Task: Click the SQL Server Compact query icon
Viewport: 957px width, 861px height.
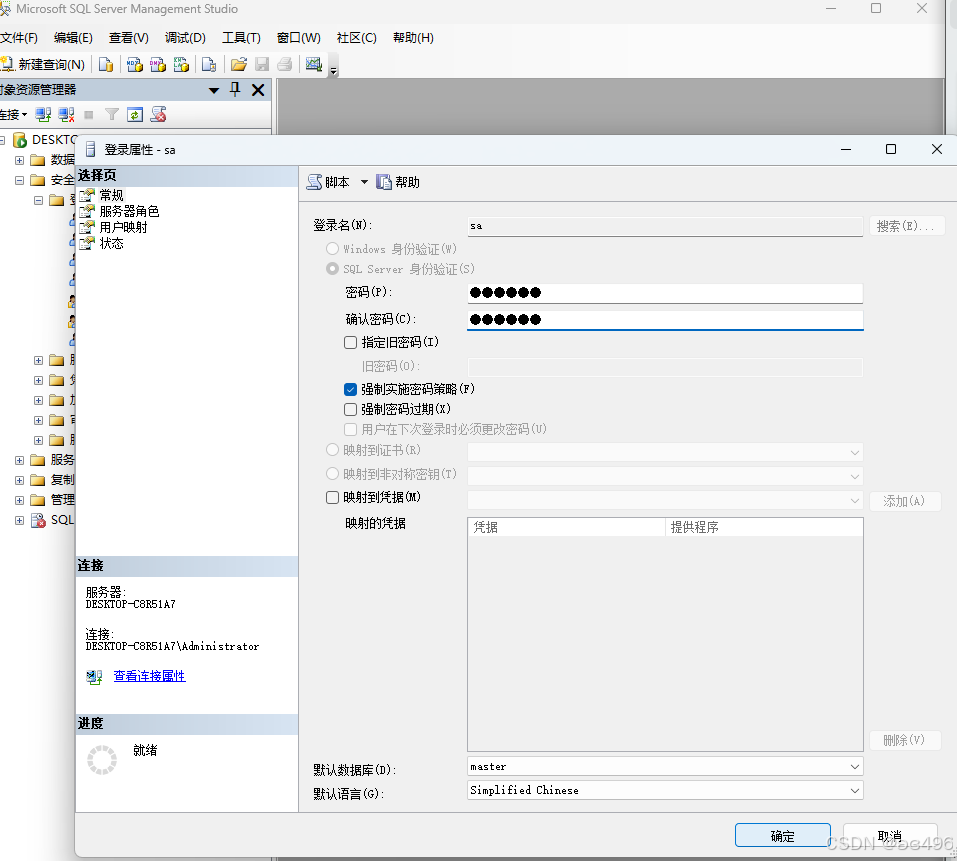Action: pyautogui.click(x=209, y=64)
